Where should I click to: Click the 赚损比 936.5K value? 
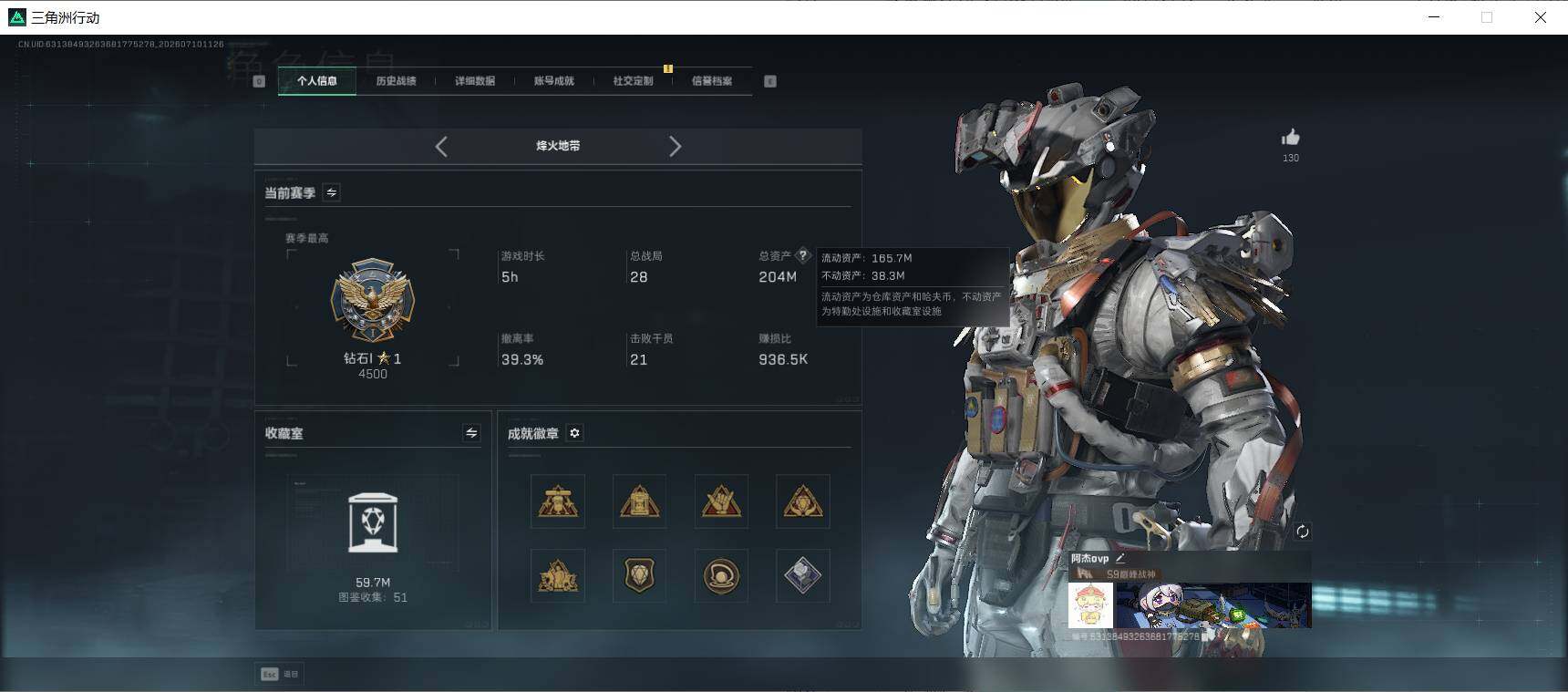tap(783, 360)
